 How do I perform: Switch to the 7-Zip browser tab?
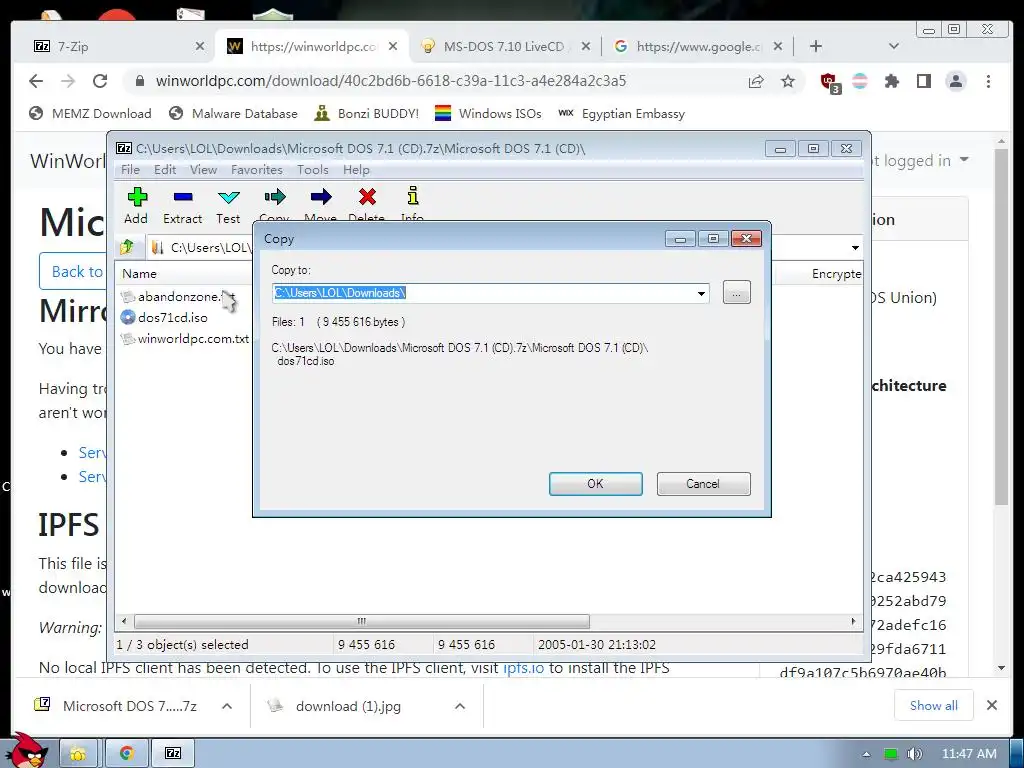point(118,46)
